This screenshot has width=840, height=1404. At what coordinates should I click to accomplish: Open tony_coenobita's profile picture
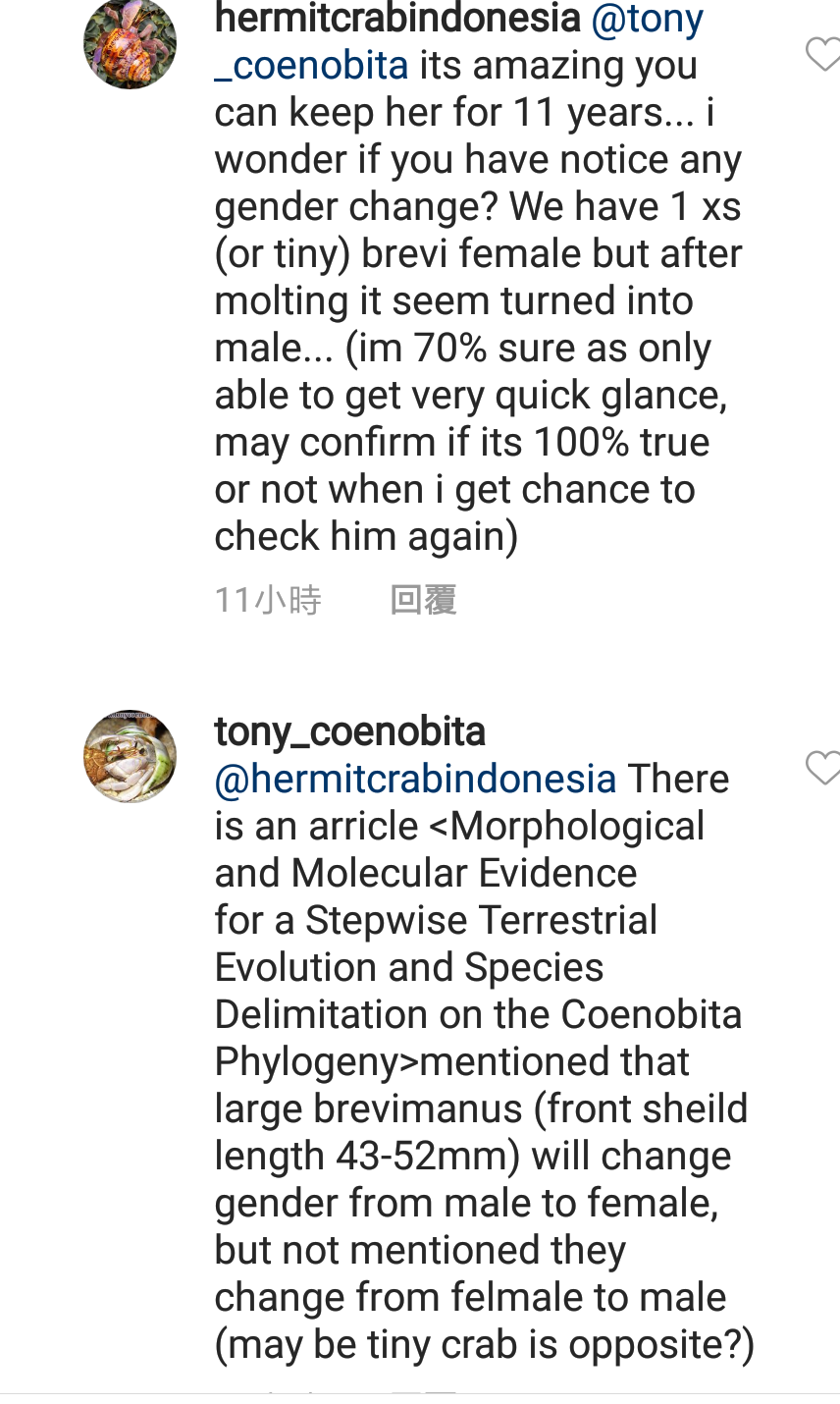click(131, 756)
